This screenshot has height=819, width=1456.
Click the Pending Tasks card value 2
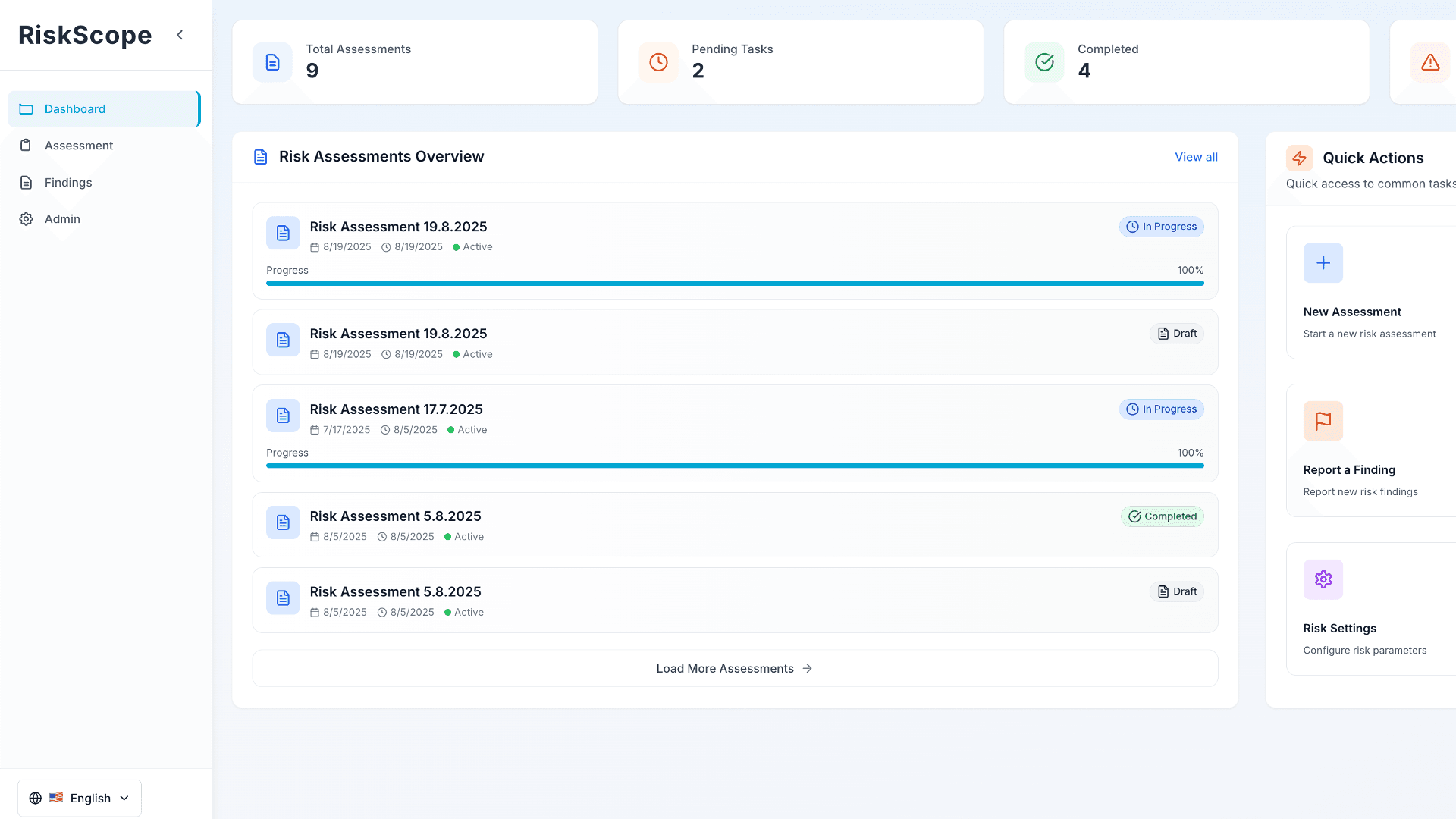pyautogui.click(x=698, y=71)
